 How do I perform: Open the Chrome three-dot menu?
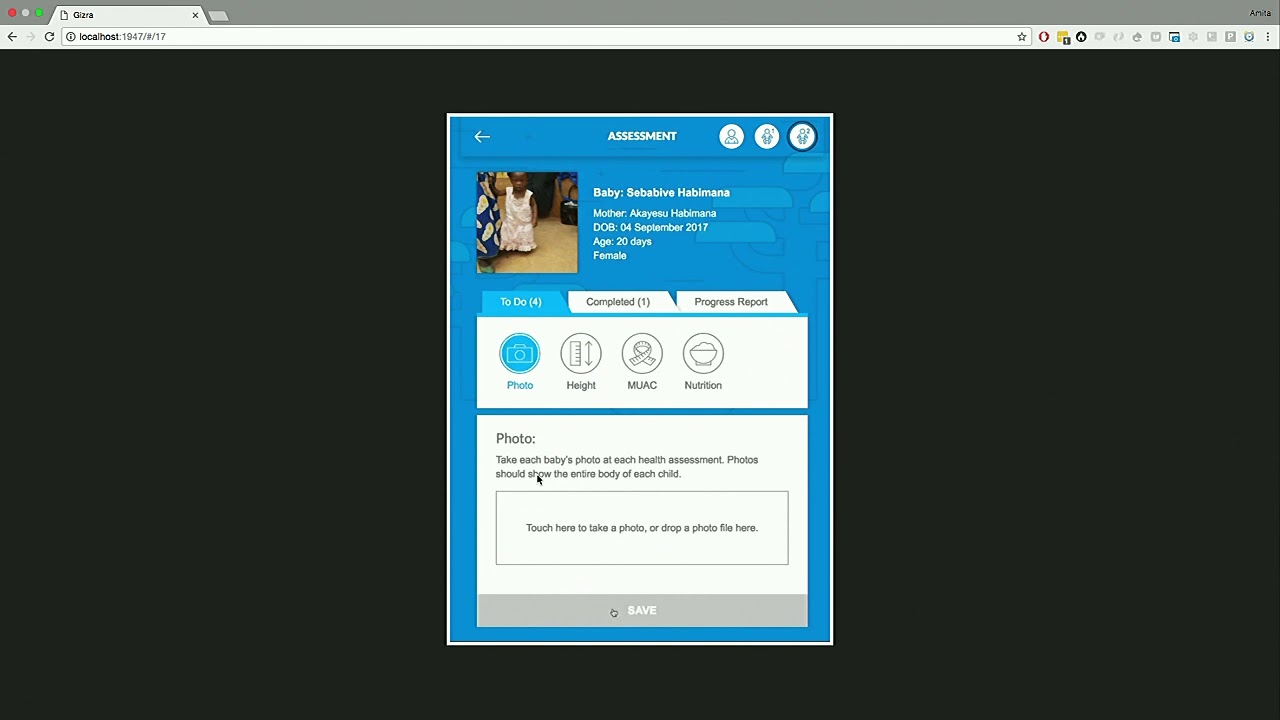click(1268, 37)
